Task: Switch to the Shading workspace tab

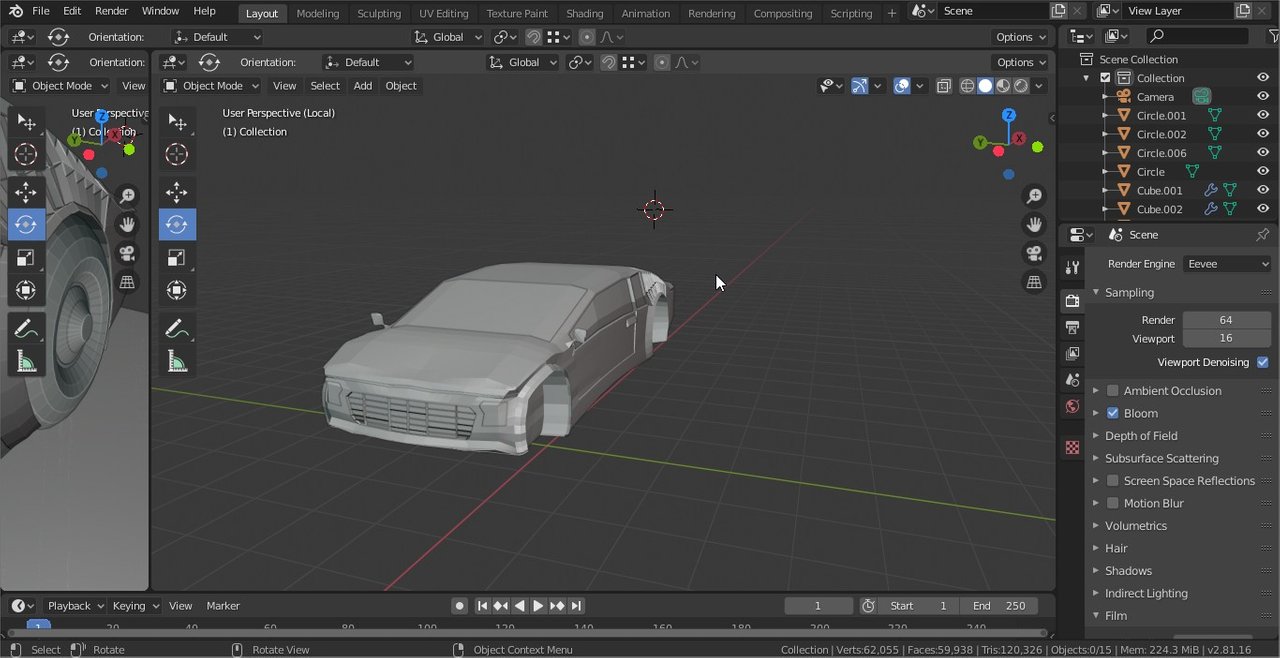Action: pos(585,13)
